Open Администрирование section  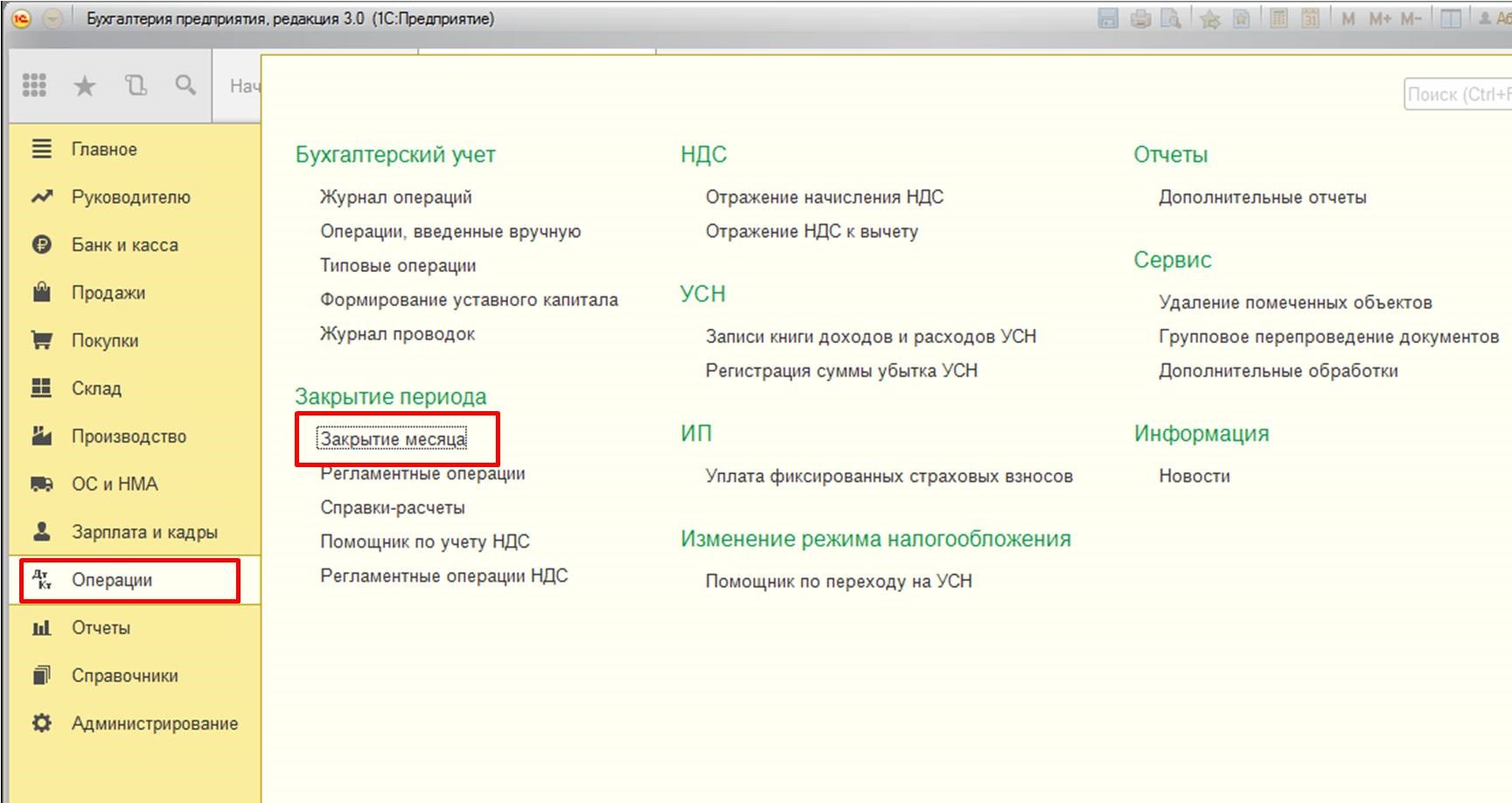click(x=154, y=723)
